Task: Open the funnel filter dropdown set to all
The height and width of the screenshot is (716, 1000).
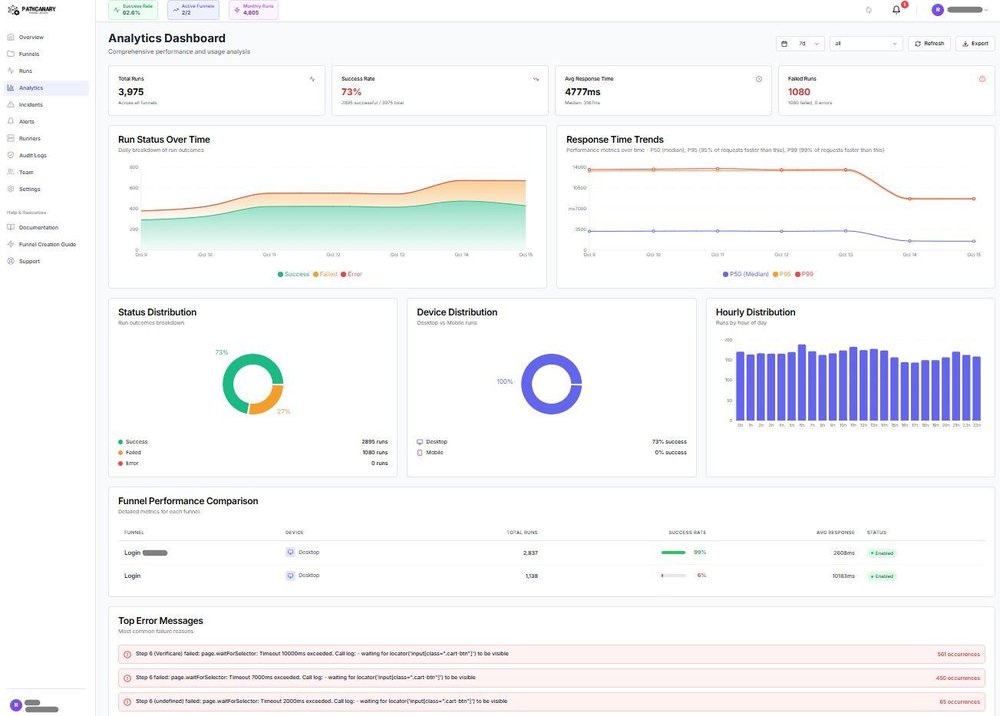Action: click(864, 42)
